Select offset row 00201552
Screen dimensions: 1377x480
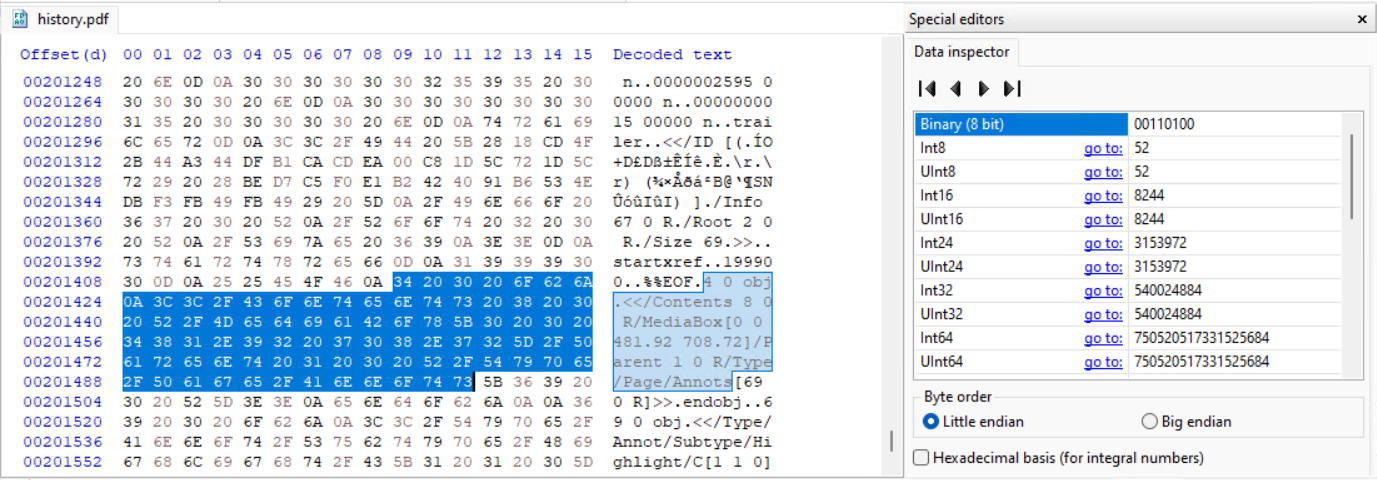(x=64, y=462)
